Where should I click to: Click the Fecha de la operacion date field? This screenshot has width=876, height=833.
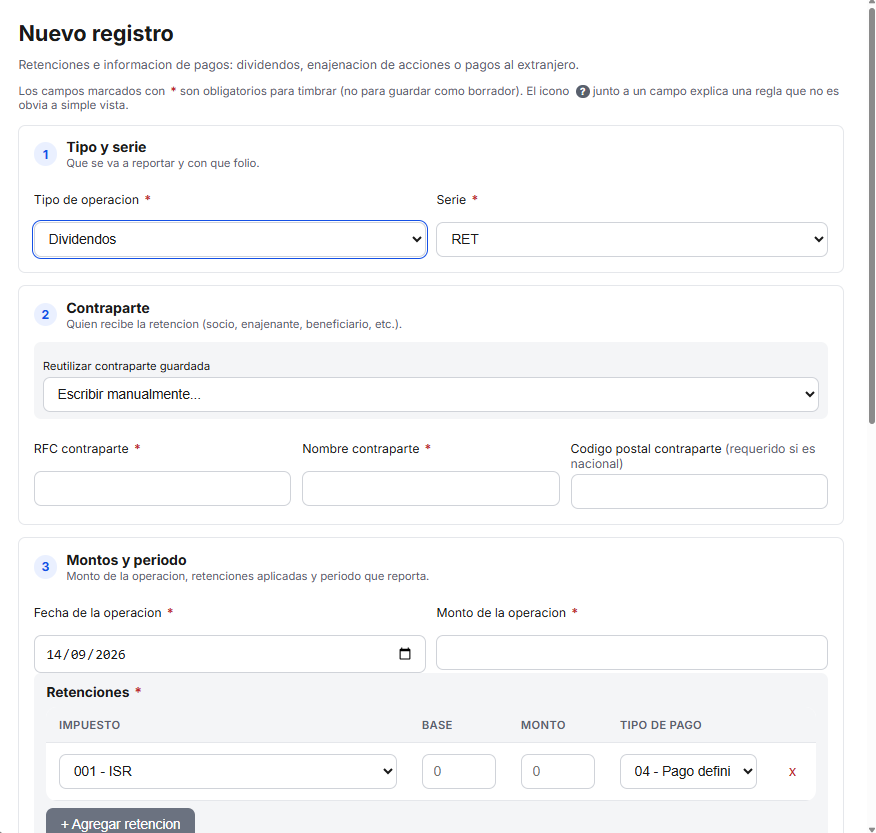pos(230,654)
